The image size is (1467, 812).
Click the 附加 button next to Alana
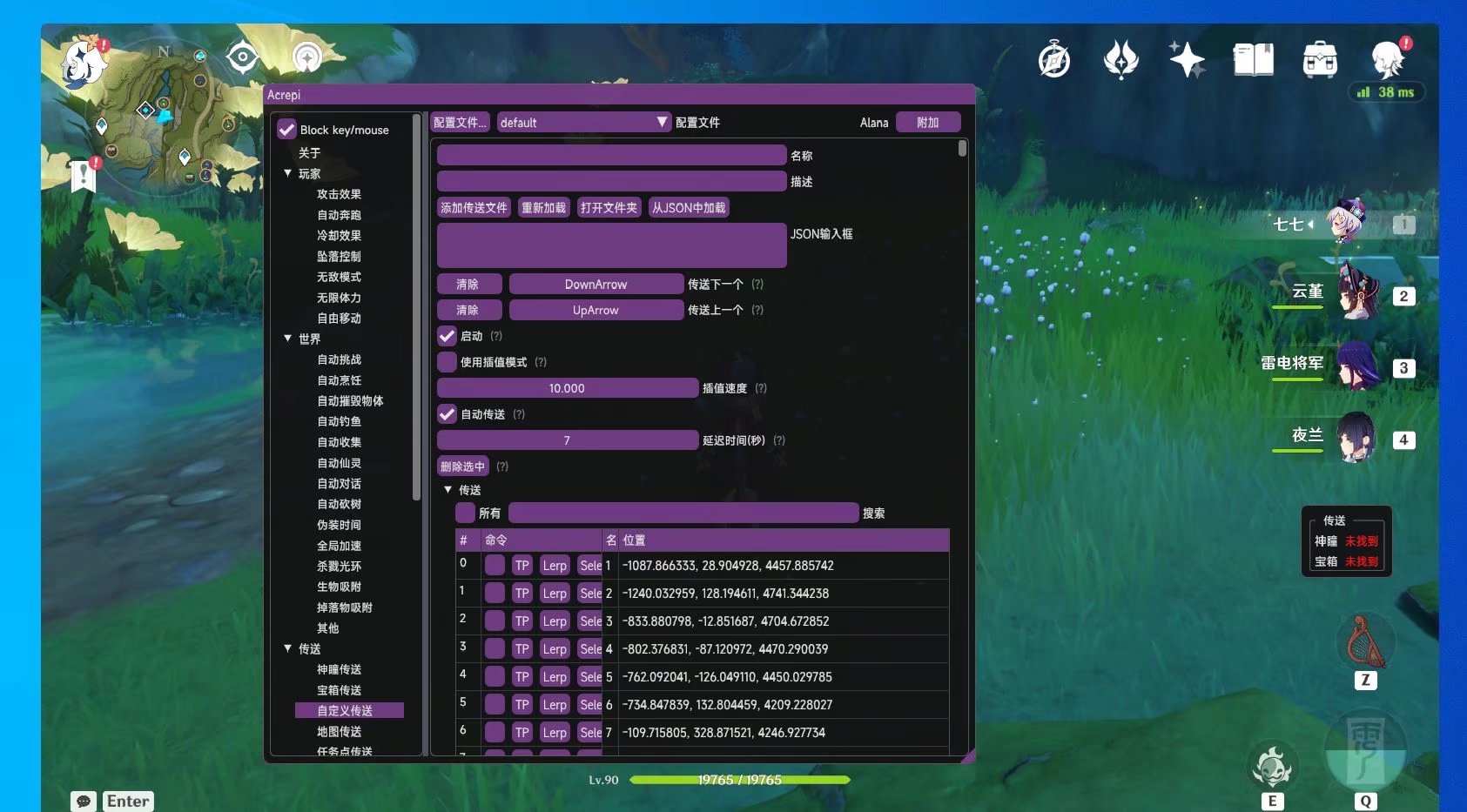(928, 123)
